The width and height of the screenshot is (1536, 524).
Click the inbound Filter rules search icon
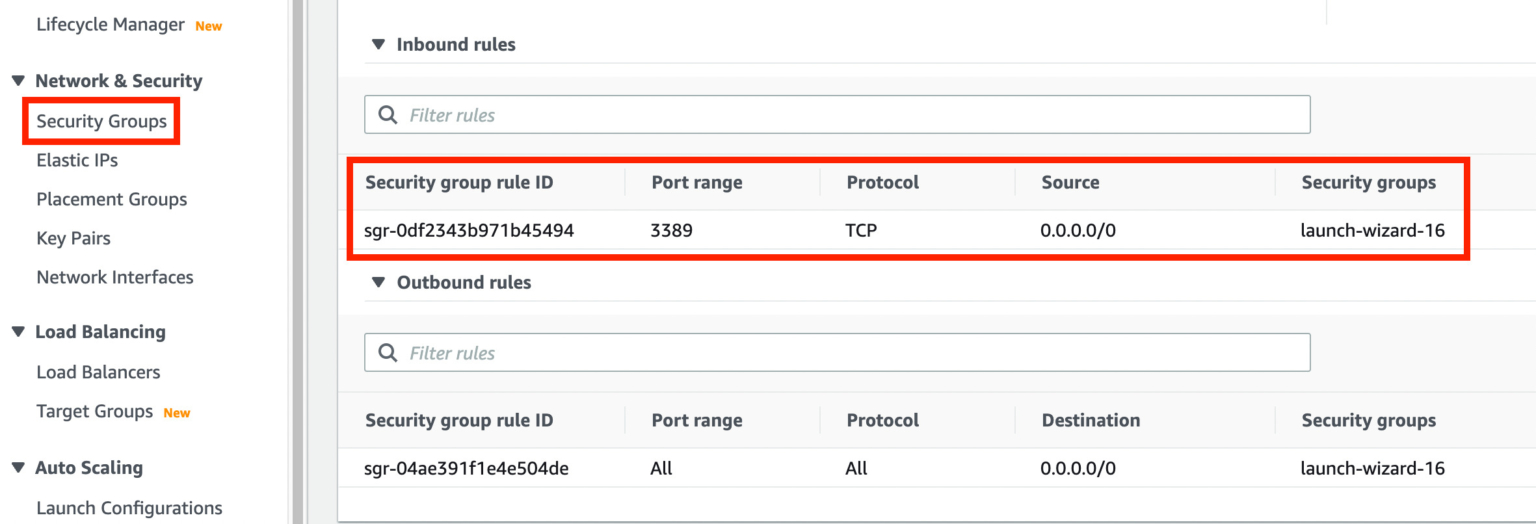(388, 115)
